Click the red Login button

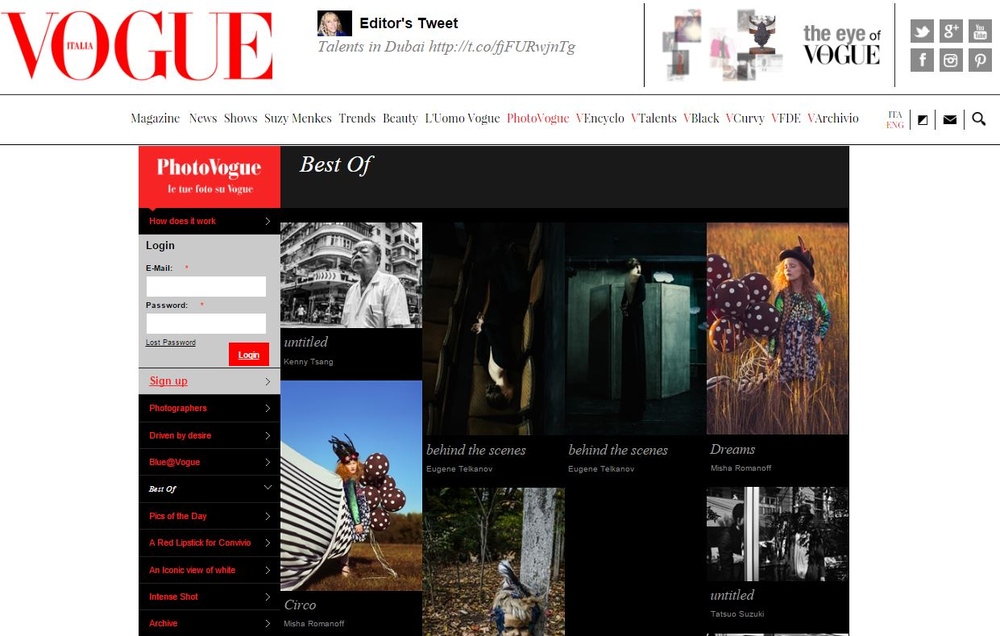click(249, 355)
